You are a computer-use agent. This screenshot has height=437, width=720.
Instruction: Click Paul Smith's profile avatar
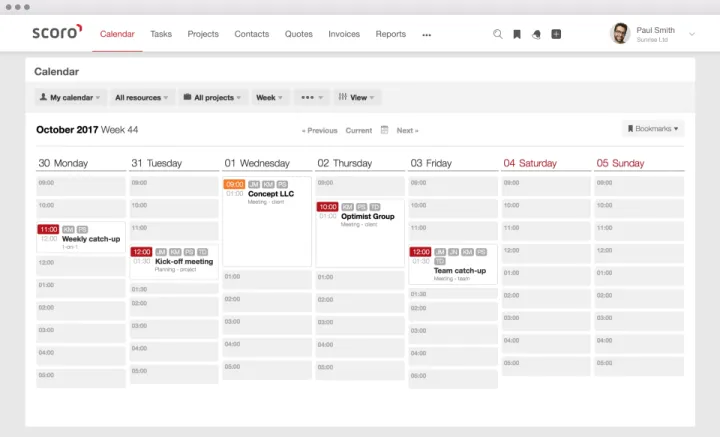[x=620, y=34]
